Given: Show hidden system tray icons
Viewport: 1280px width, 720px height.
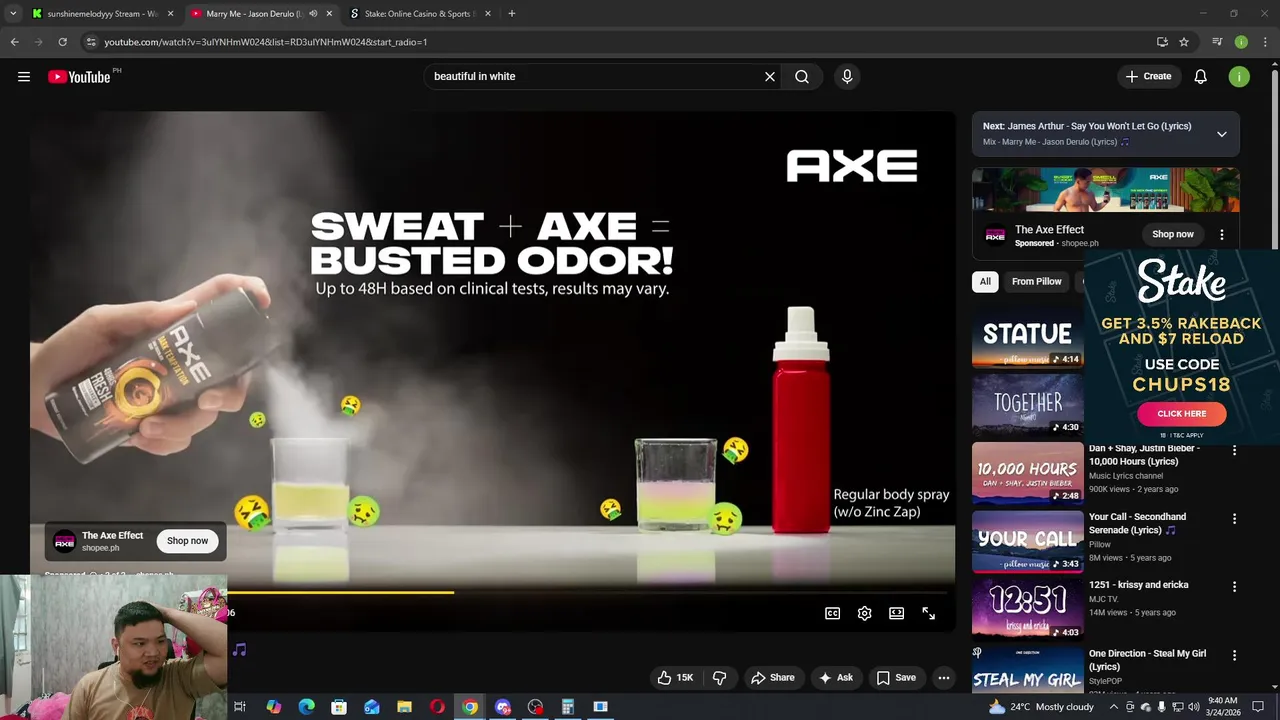Looking at the screenshot, I should 1113,707.
